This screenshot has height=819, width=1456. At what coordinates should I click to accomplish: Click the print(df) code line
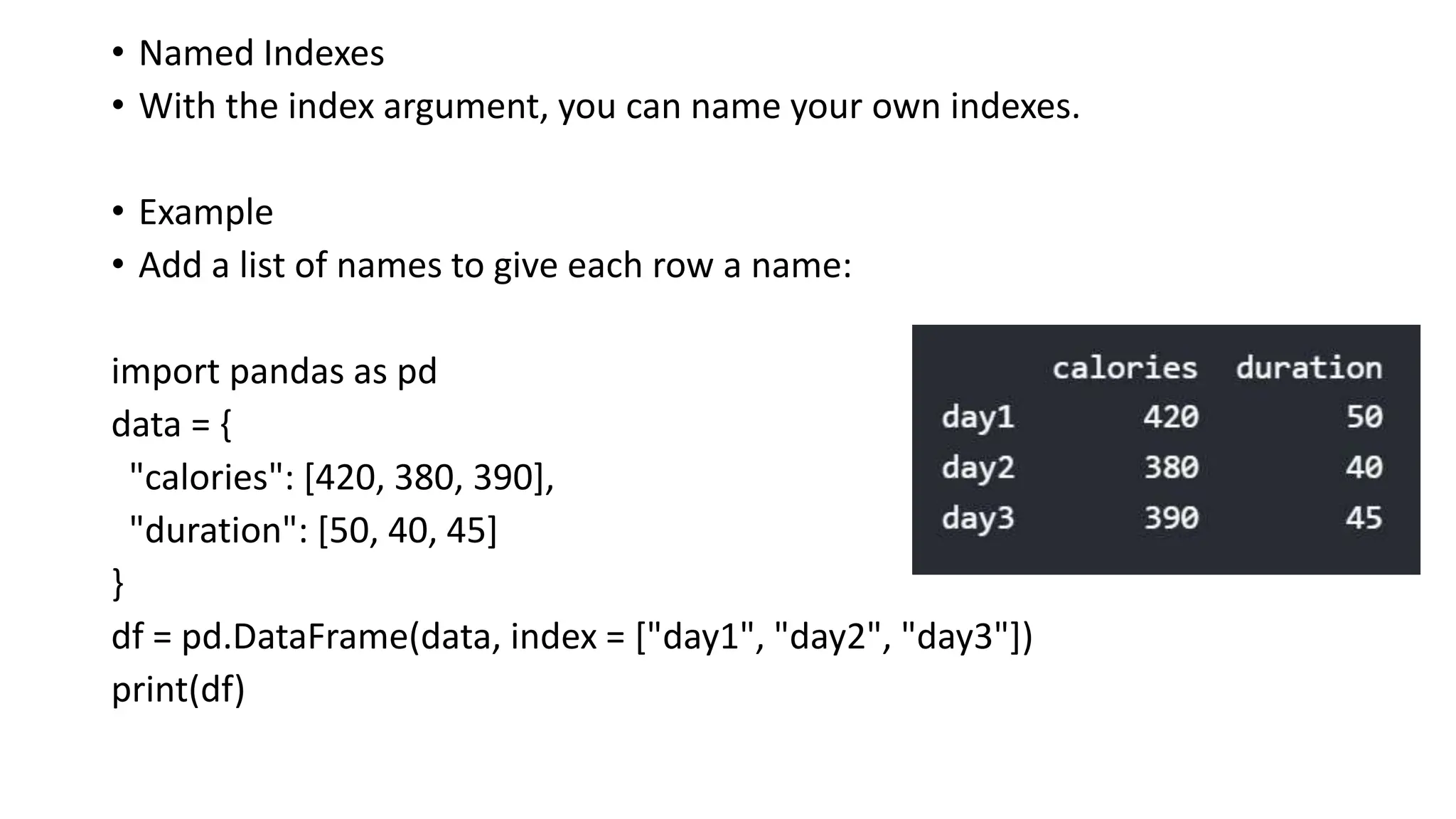178,690
